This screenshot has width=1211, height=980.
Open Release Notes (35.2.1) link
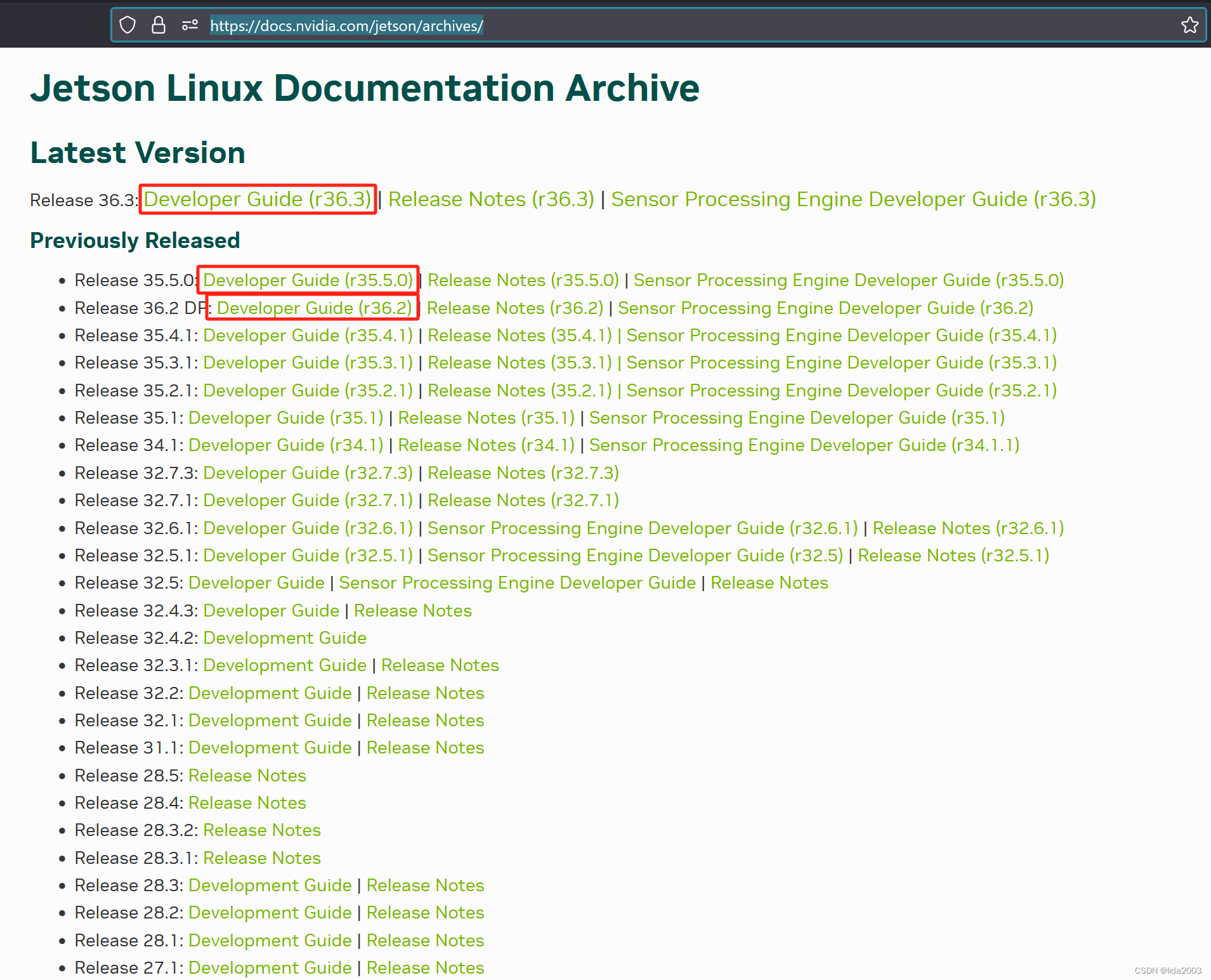pyautogui.click(x=520, y=391)
